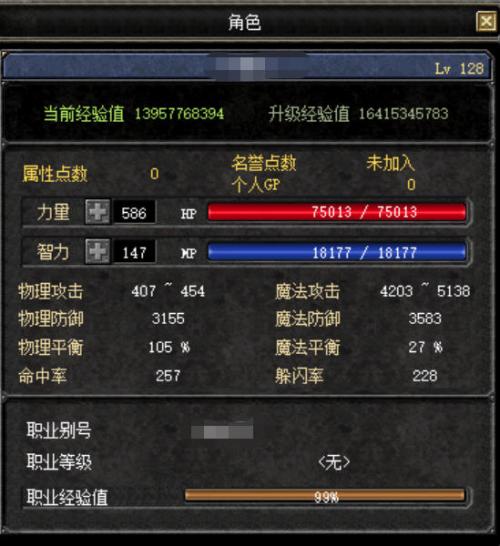Click the 属性点数 label

pos(55,174)
